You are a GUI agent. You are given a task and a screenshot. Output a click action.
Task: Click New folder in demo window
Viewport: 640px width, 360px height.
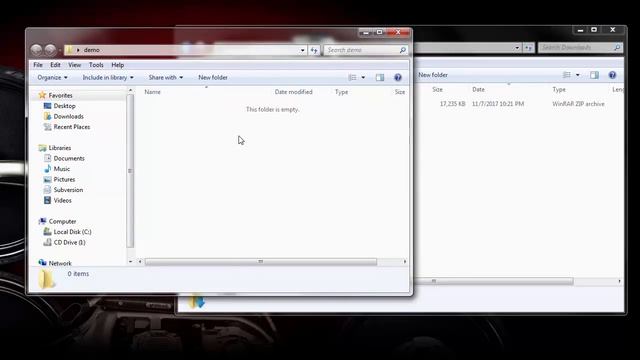tap(213, 78)
